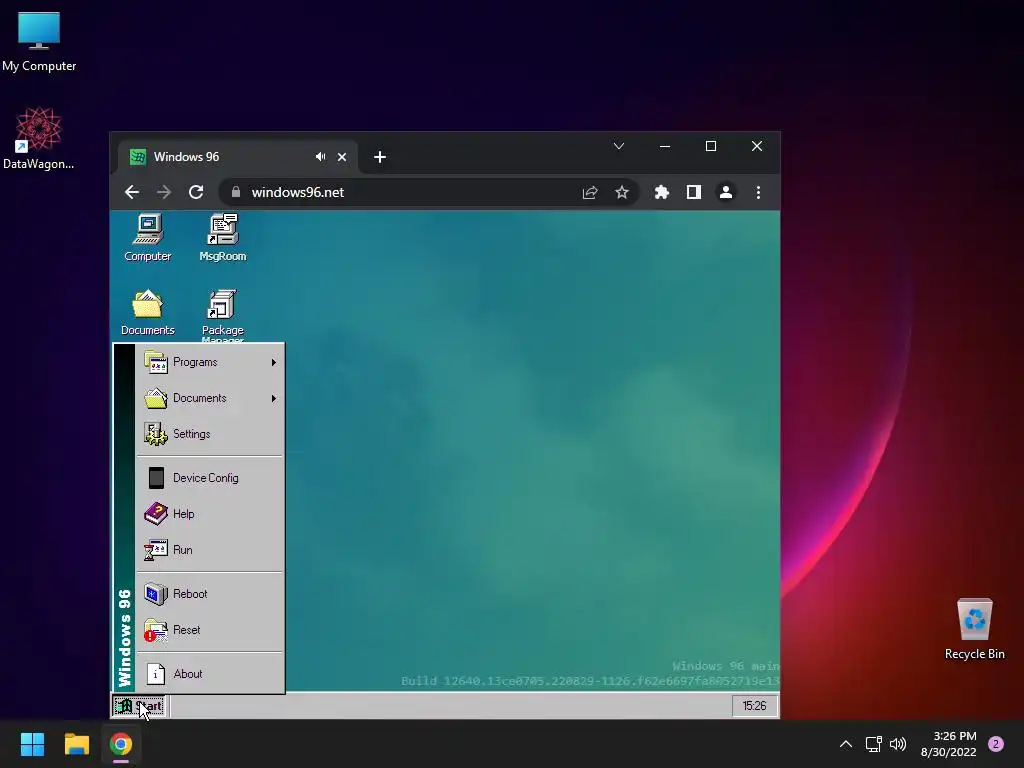Open date and time 3:26 PM
This screenshot has width=1024, height=768.
coord(948,744)
